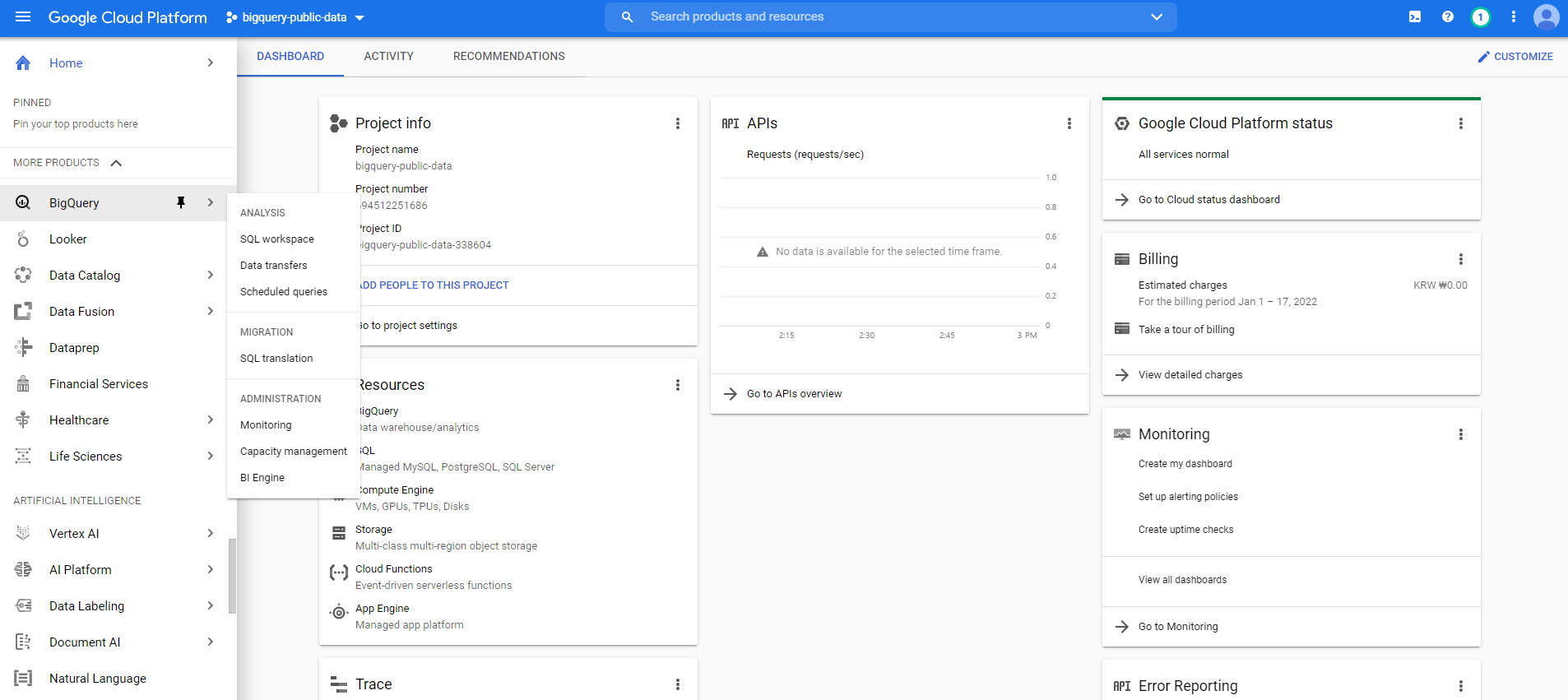1568x700 pixels.
Task: Expand the AI Platform submenu chevron
Action: tap(211, 570)
